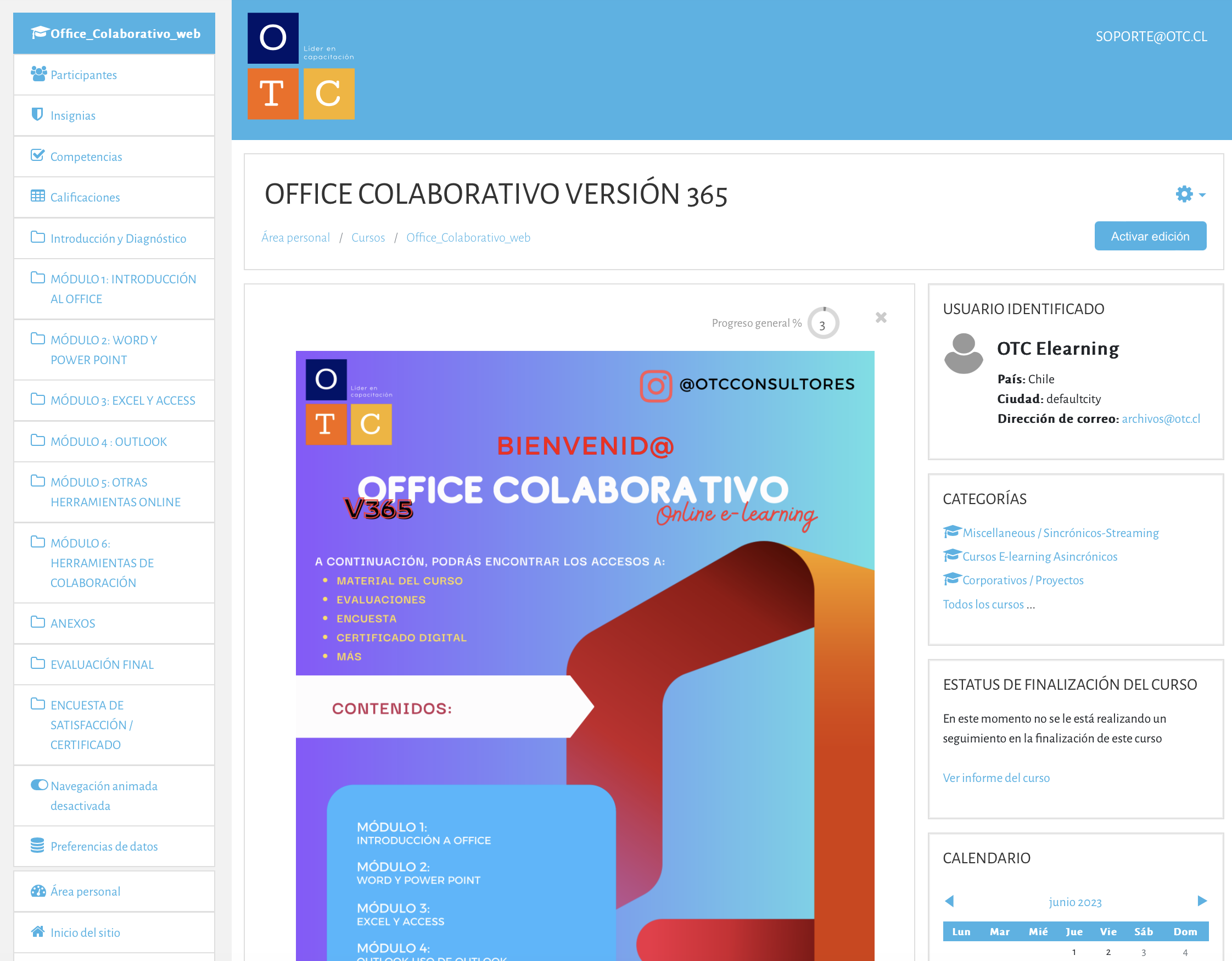Open Área personal breadcrumb link

click(x=295, y=238)
